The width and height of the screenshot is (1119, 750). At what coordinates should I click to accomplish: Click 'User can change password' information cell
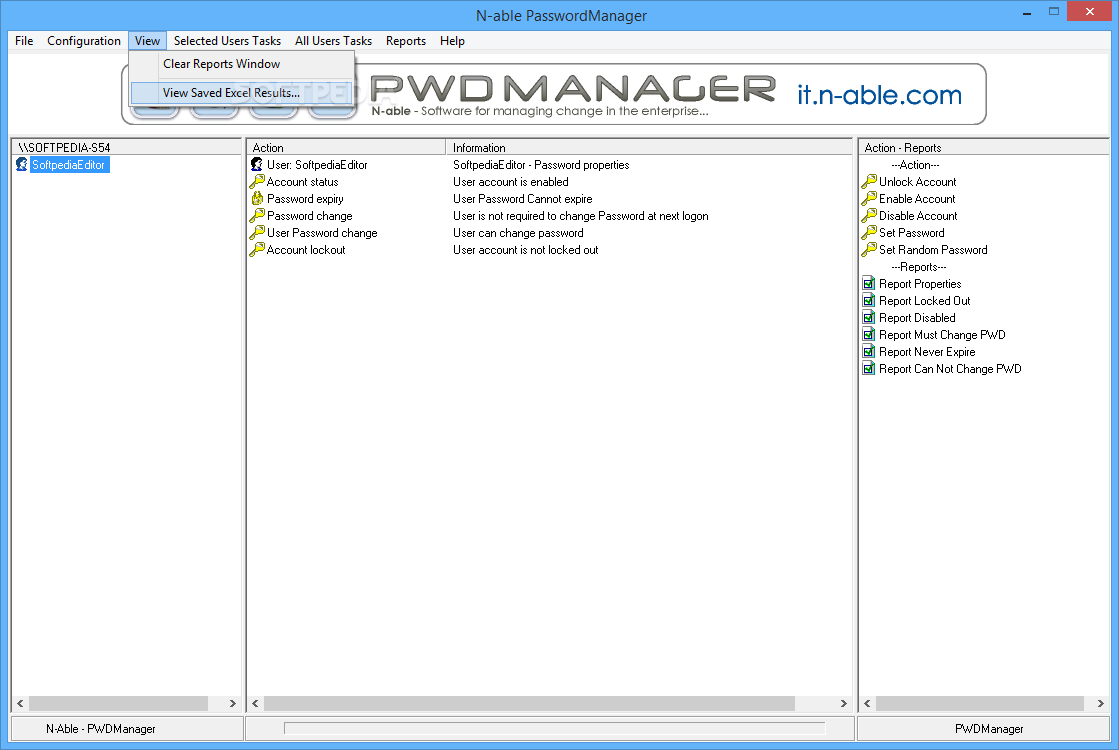click(x=518, y=233)
